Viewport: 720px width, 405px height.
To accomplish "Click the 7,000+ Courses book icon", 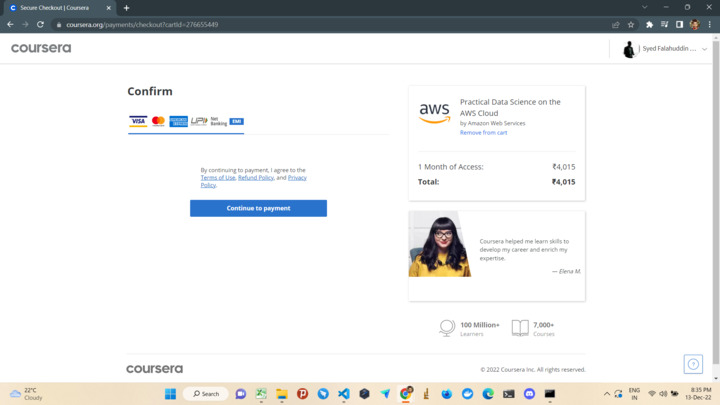I will pyautogui.click(x=520, y=328).
